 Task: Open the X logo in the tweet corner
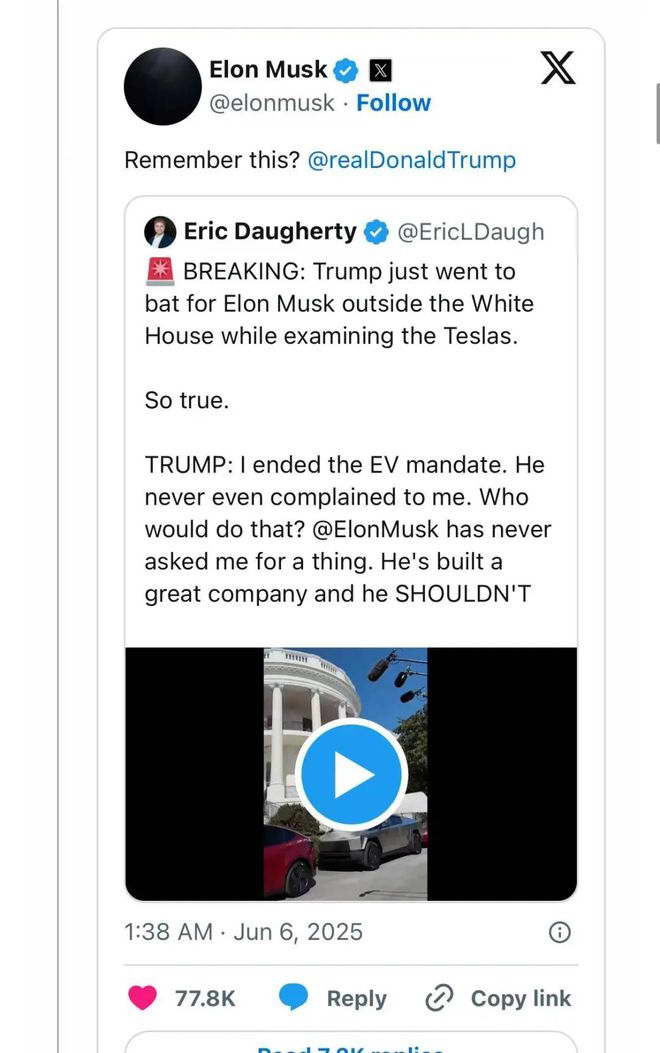click(x=557, y=69)
